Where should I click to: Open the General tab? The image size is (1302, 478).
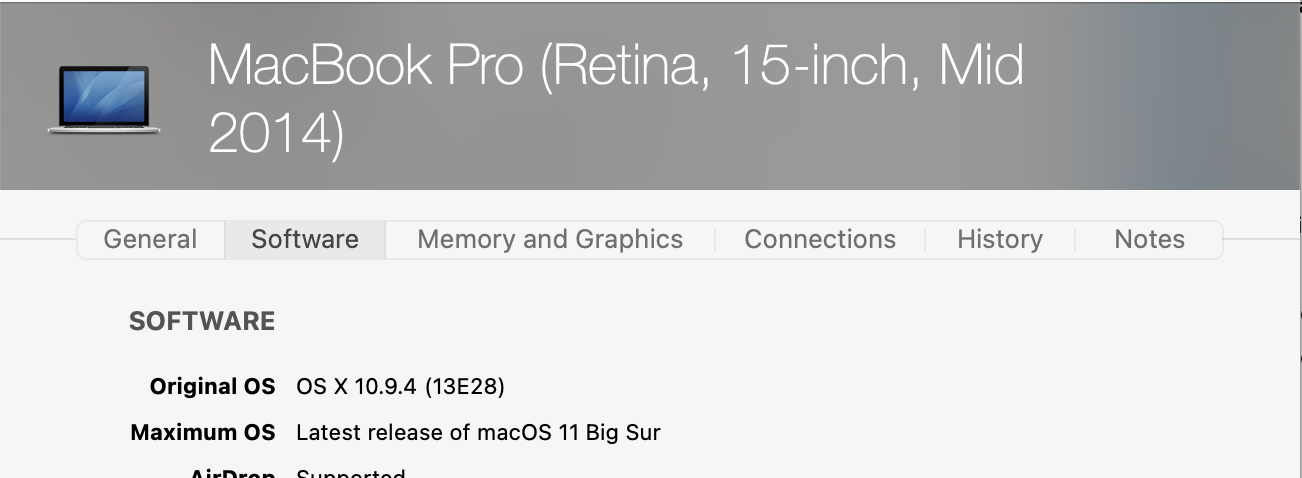150,240
